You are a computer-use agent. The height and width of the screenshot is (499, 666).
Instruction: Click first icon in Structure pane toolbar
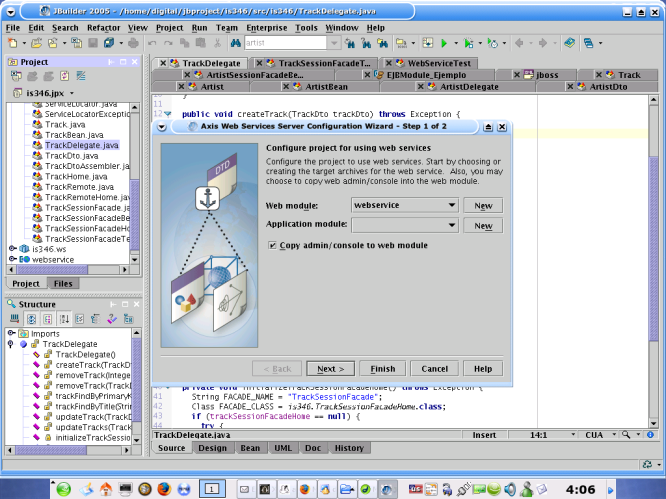16,319
